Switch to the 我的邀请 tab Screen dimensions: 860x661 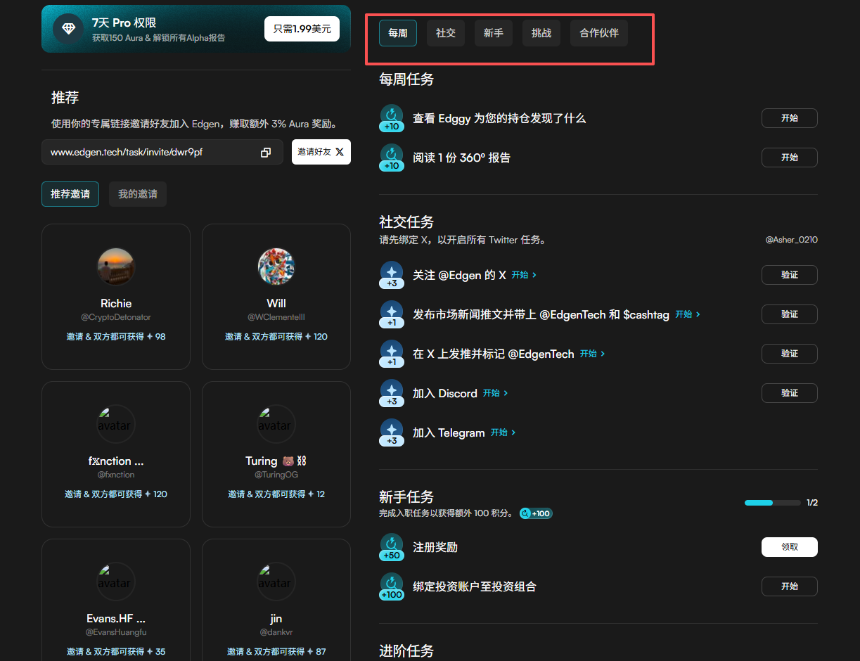click(x=139, y=193)
